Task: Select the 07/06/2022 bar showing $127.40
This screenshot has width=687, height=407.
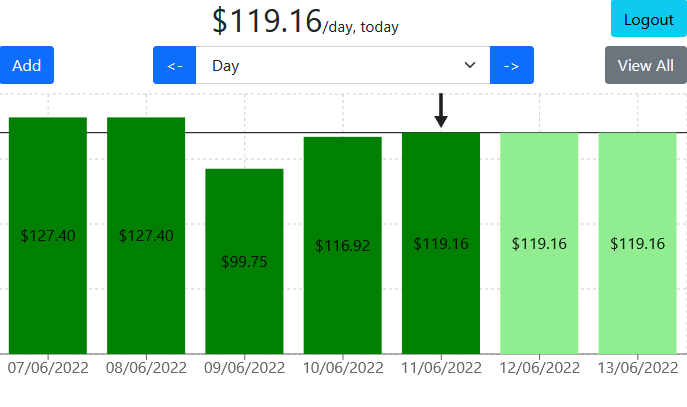Action: coord(48,235)
